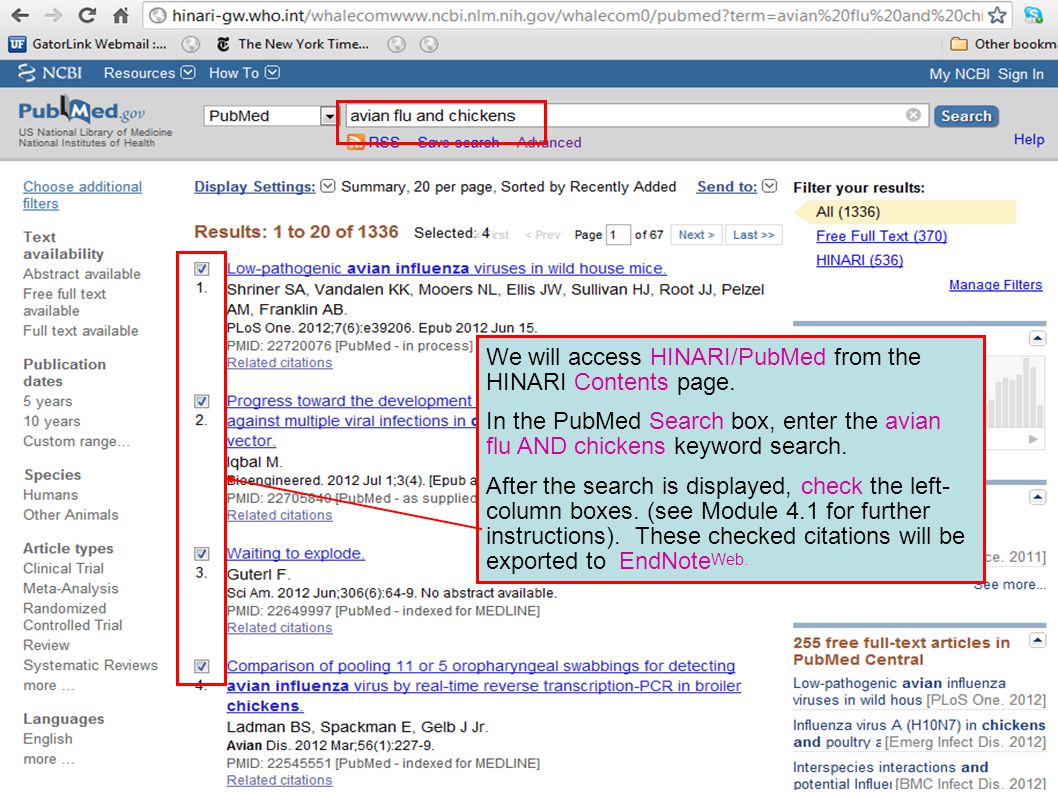Filter species by Other Animals
Screen dimensions: 1058x793
70,515
